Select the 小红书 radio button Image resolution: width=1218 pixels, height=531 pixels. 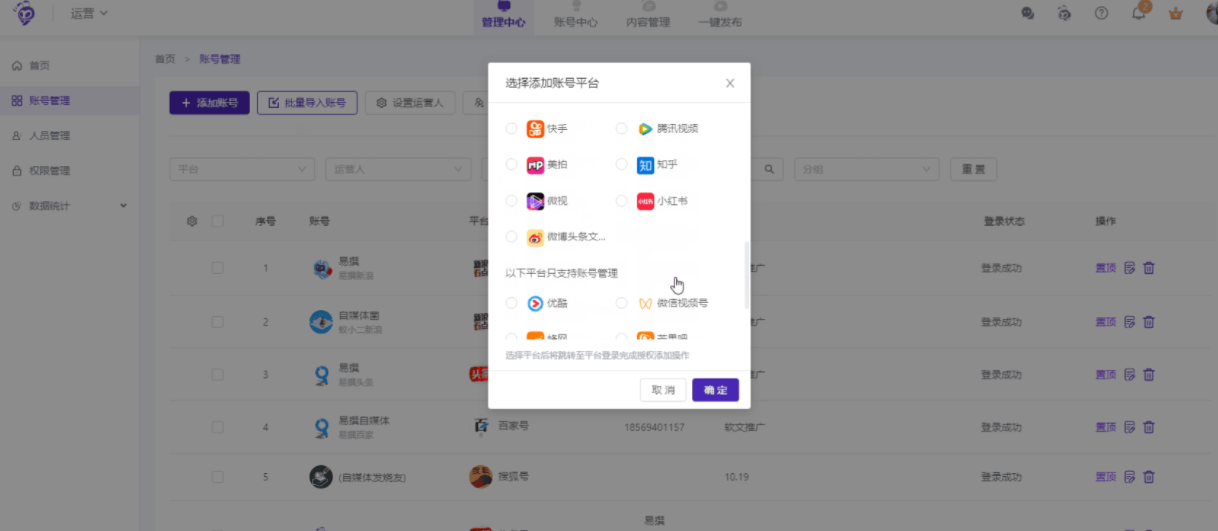tap(622, 201)
